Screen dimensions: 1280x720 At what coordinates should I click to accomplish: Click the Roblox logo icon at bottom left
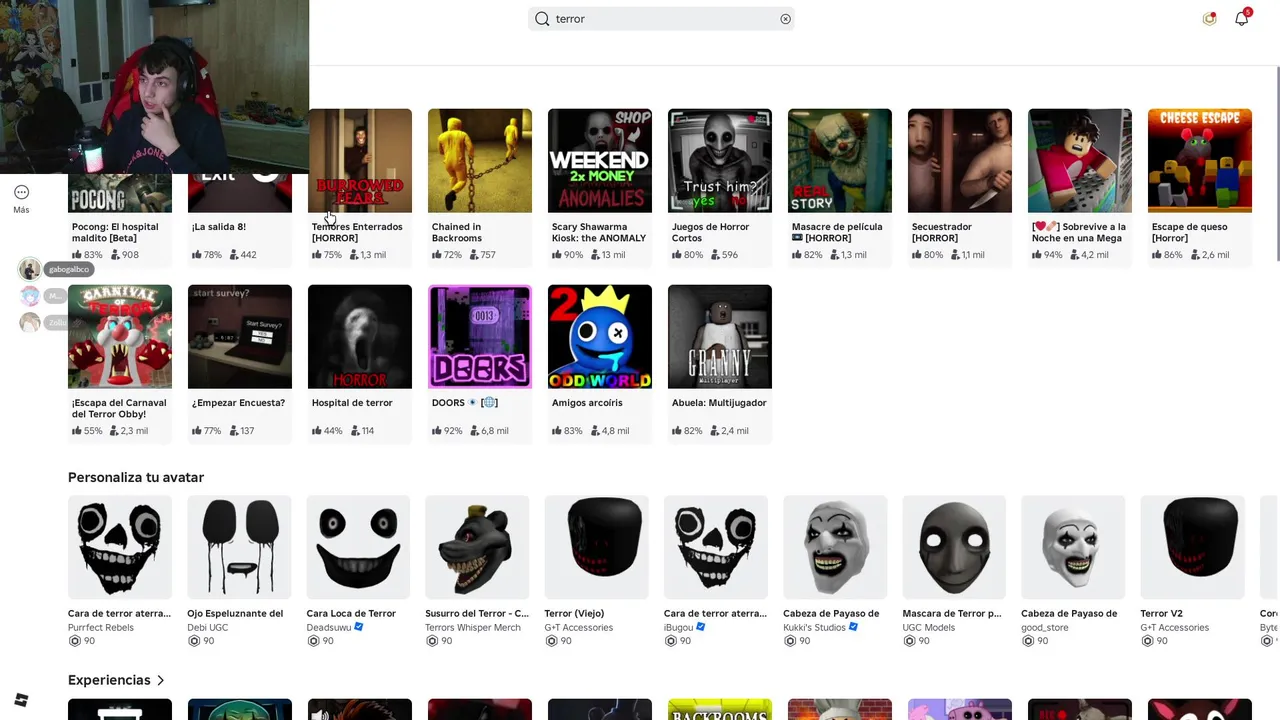pyautogui.click(x=21, y=700)
